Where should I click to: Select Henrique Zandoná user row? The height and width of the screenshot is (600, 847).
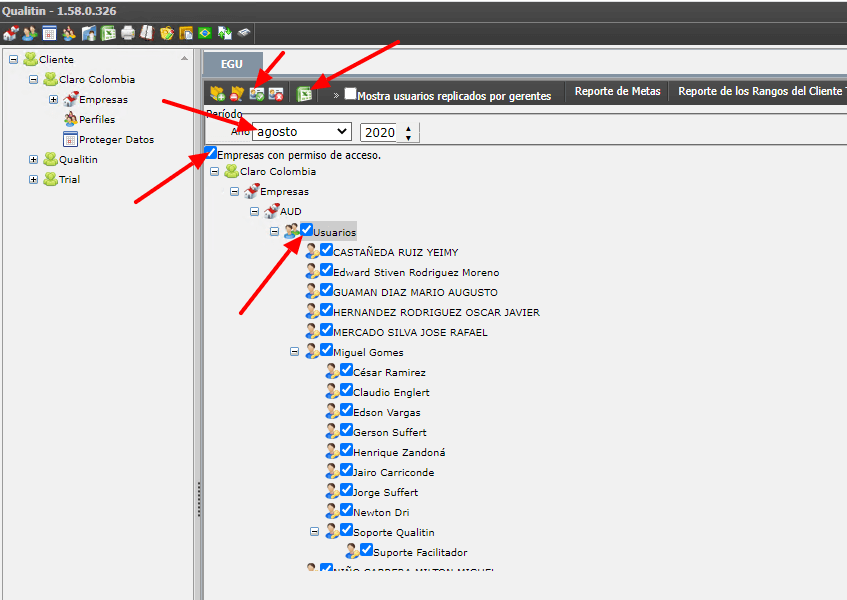[x=399, y=452]
